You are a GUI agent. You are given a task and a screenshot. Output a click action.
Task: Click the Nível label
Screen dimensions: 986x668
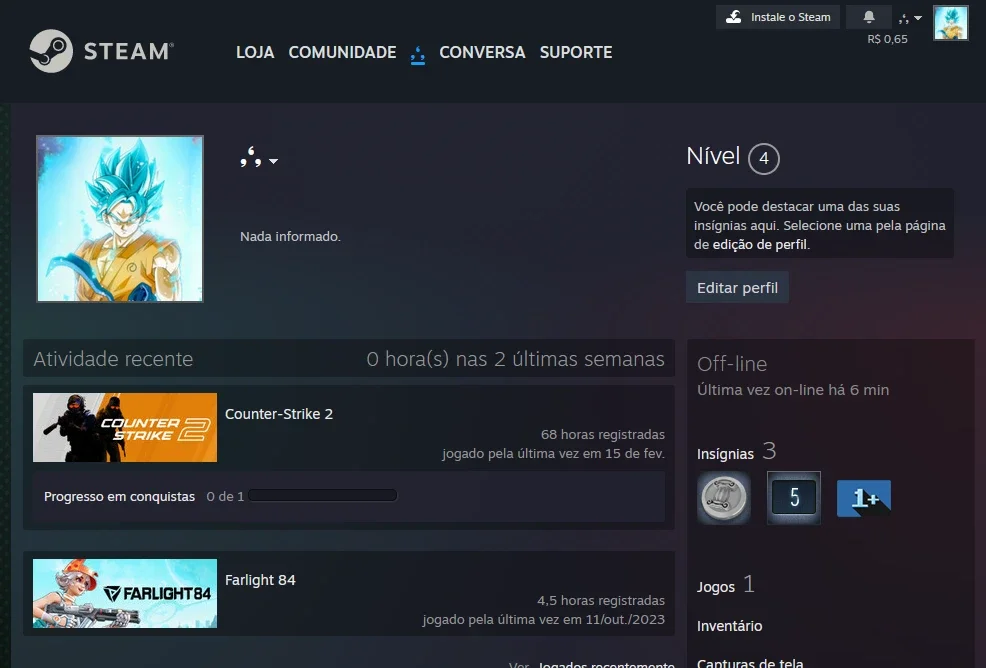pyautogui.click(x=712, y=156)
